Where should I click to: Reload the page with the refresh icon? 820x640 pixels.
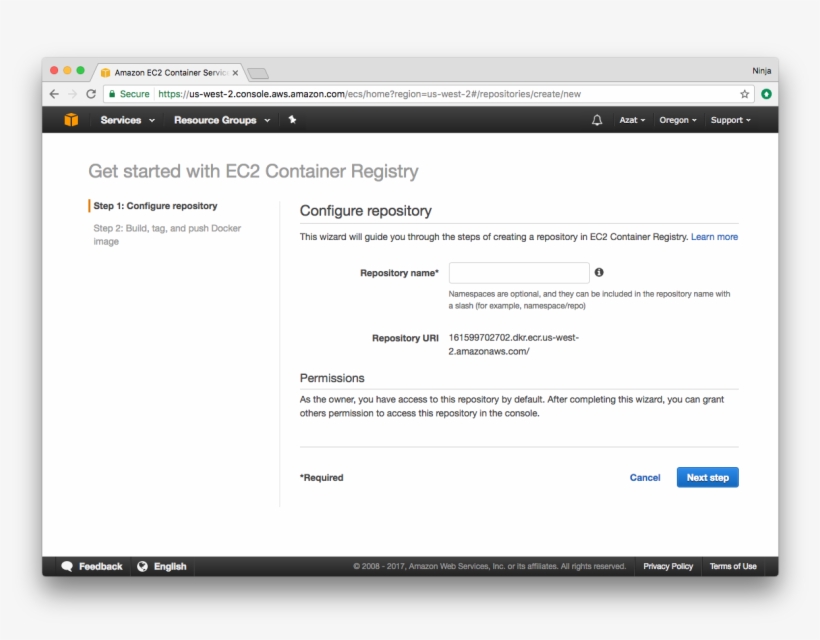[x=90, y=92]
